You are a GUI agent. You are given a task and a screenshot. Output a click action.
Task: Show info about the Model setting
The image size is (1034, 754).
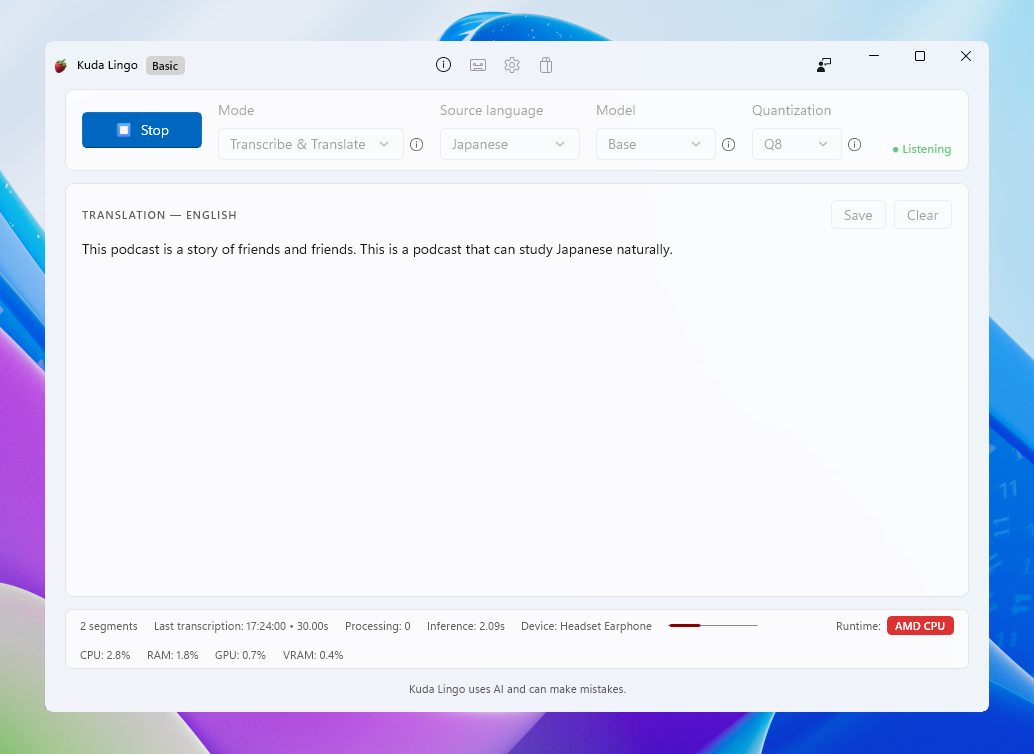point(728,144)
